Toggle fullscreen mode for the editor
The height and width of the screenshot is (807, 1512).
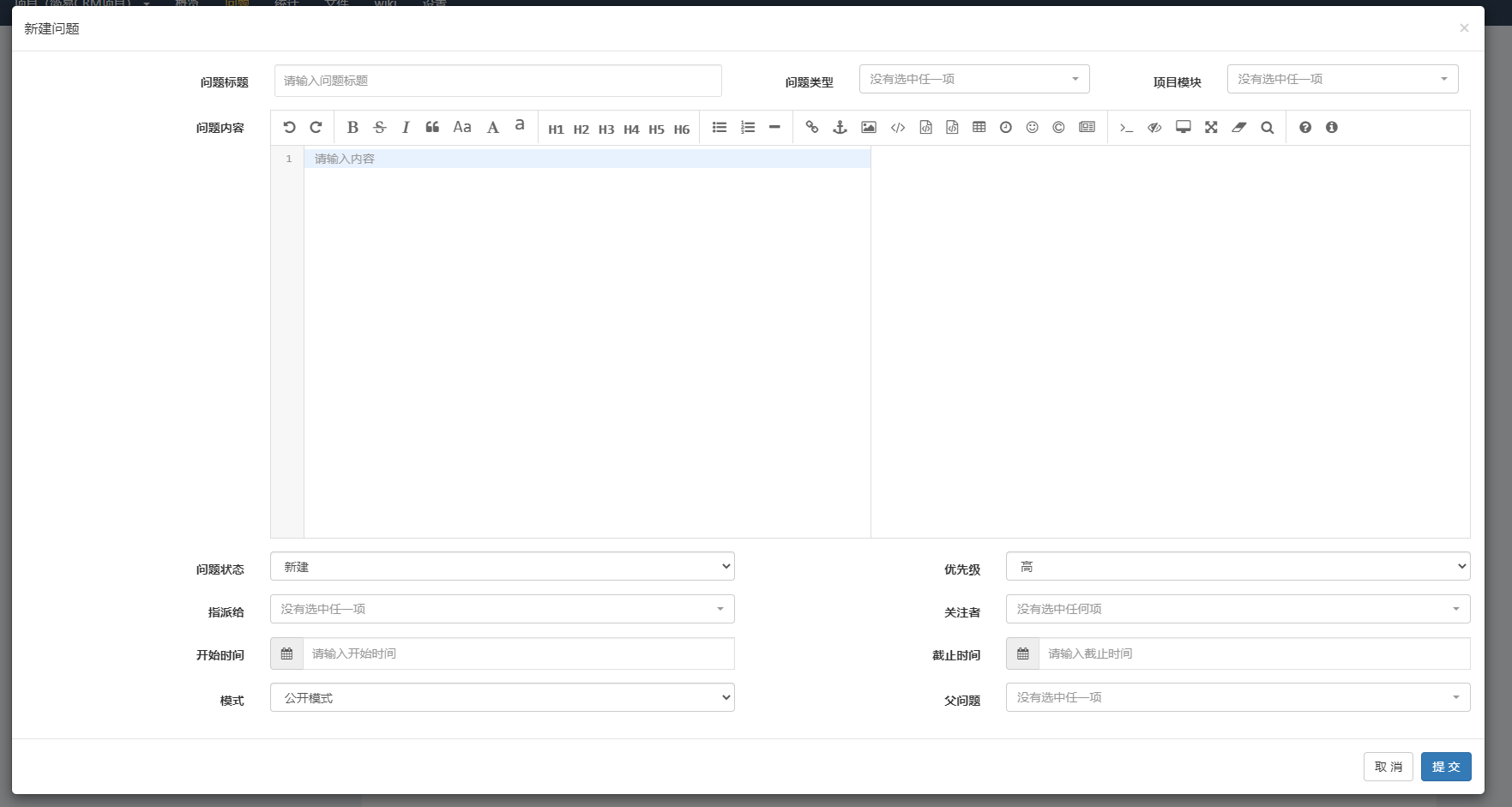[x=1211, y=127]
